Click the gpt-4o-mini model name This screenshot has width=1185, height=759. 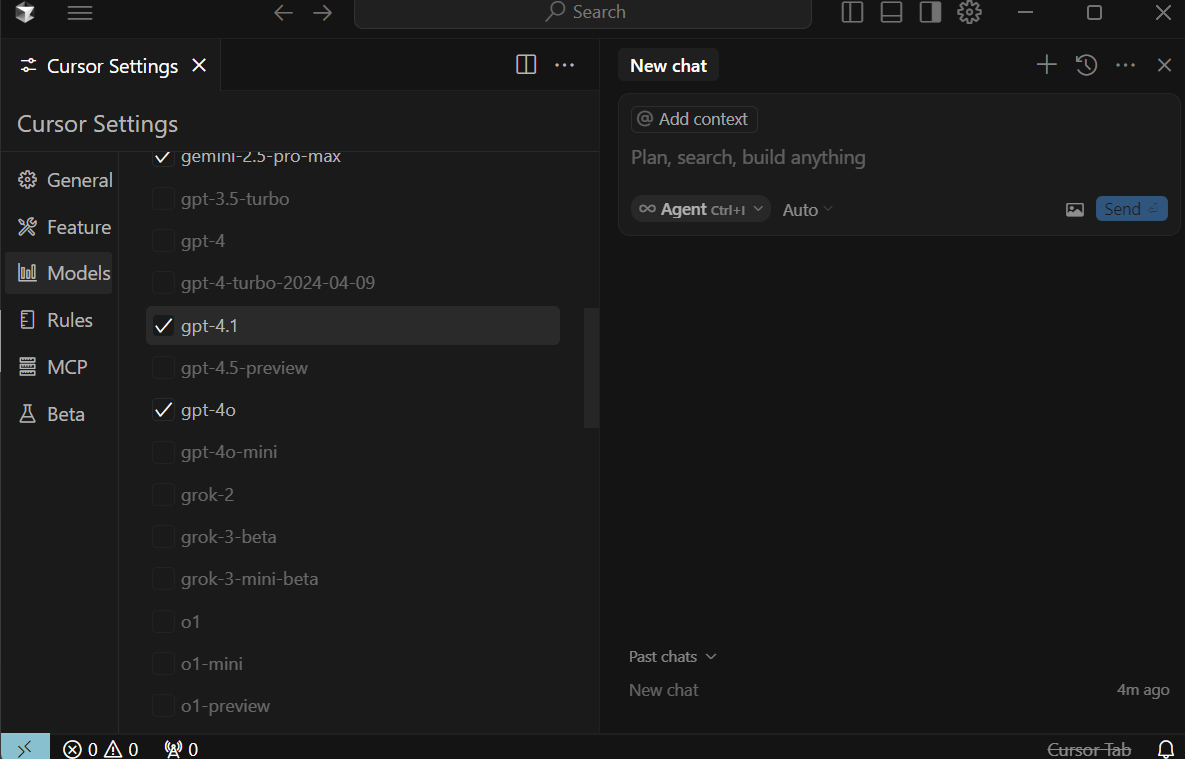[229, 452]
